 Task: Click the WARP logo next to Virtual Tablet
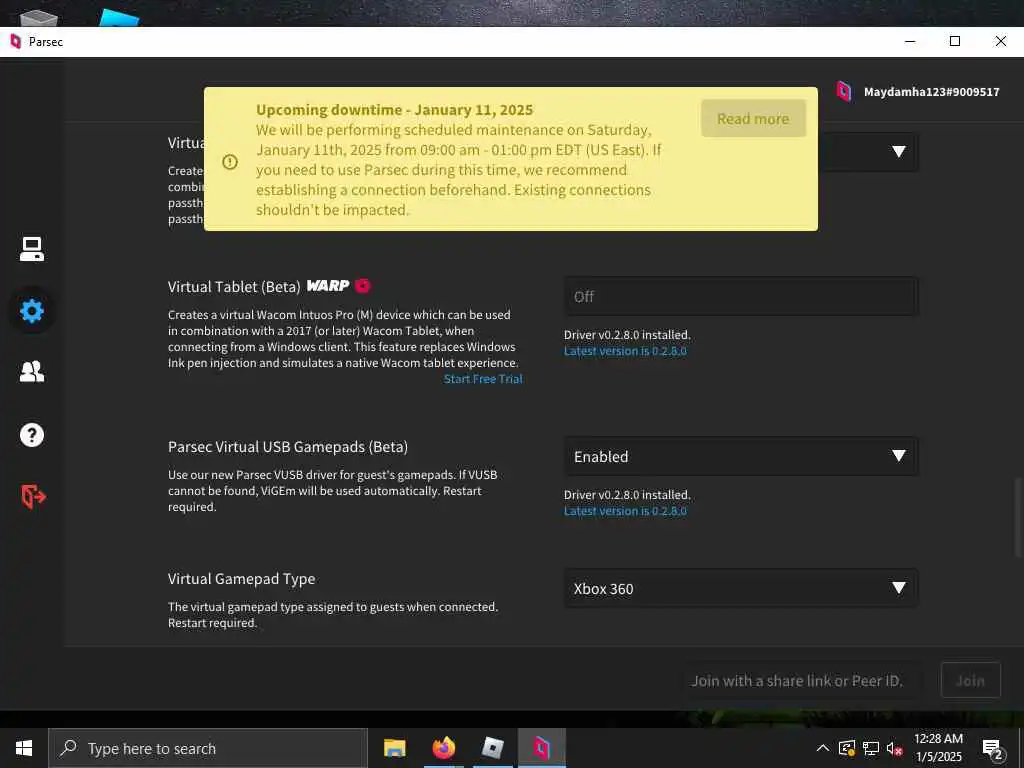(328, 285)
